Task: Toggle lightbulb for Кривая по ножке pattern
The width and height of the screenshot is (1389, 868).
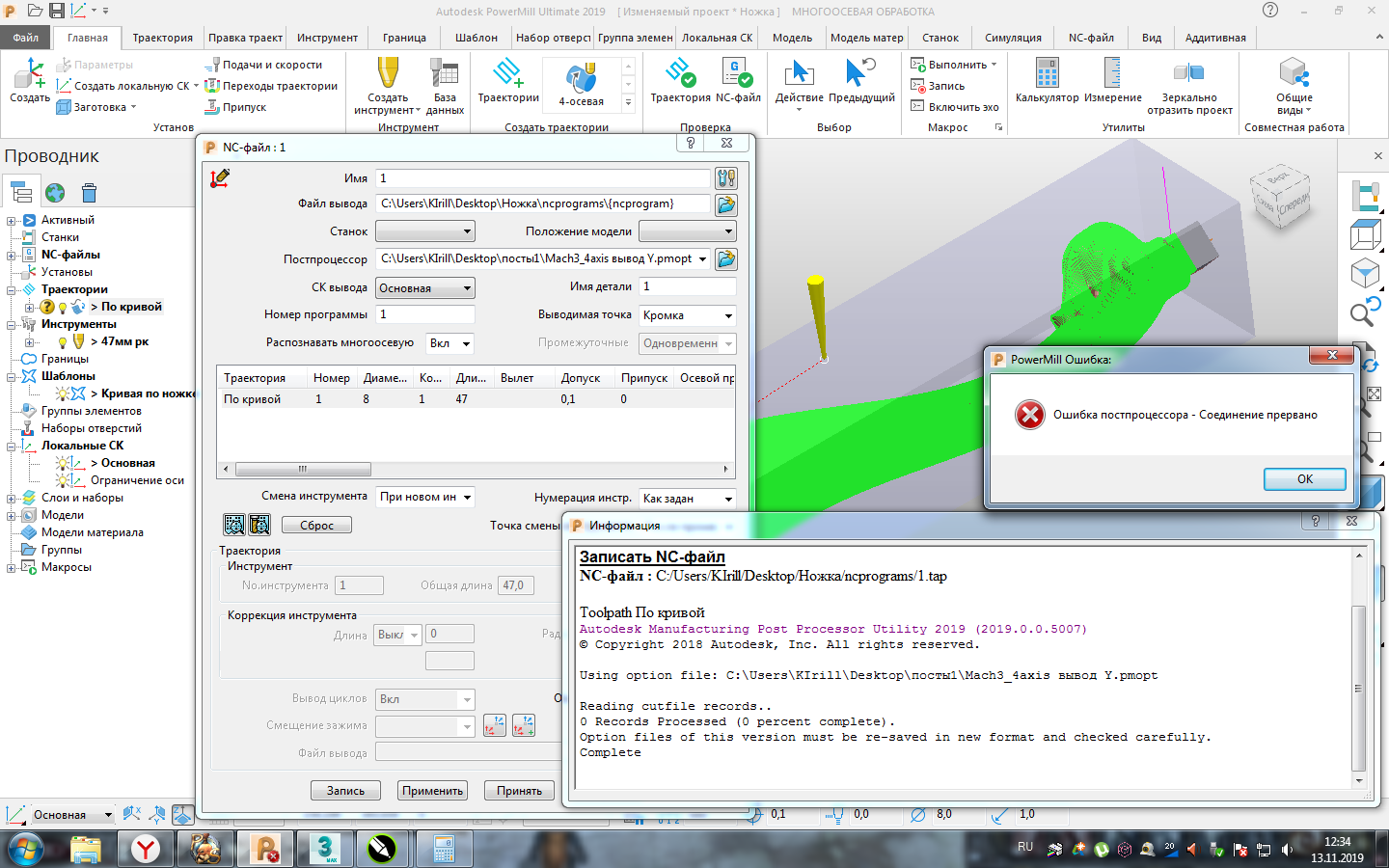Action: [x=63, y=393]
